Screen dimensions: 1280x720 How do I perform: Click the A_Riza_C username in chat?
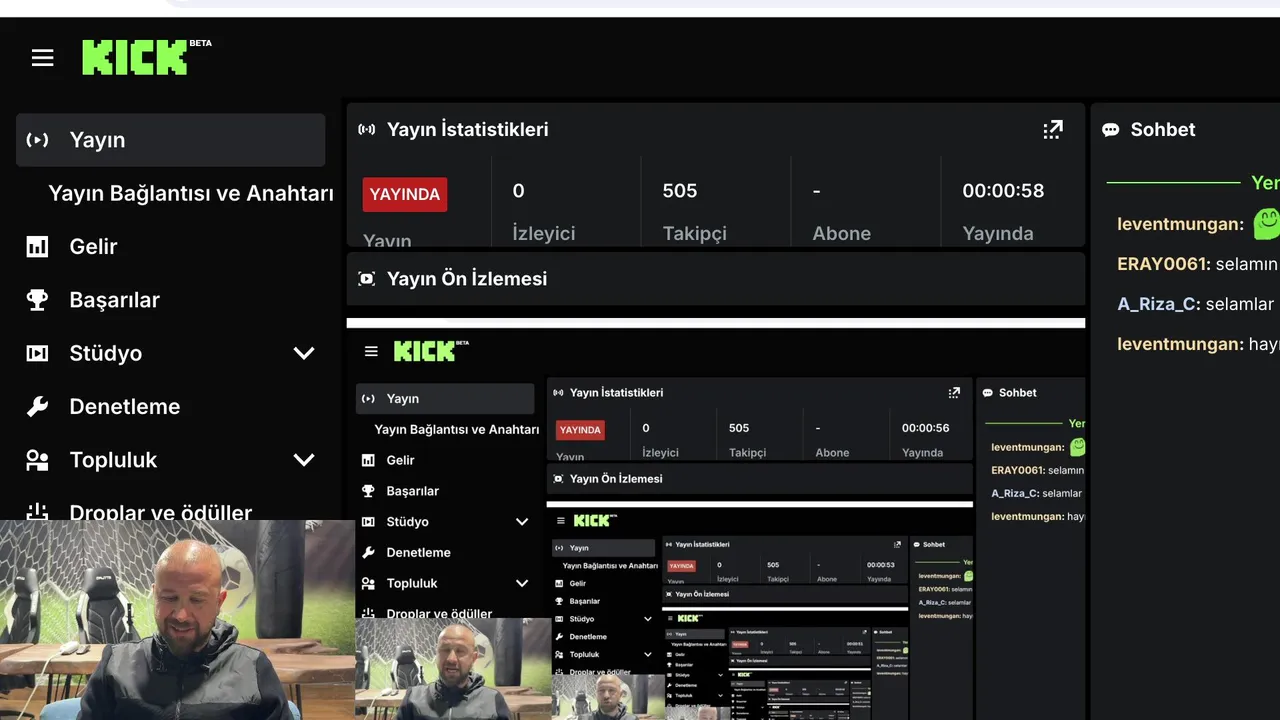tap(1158, 304)
